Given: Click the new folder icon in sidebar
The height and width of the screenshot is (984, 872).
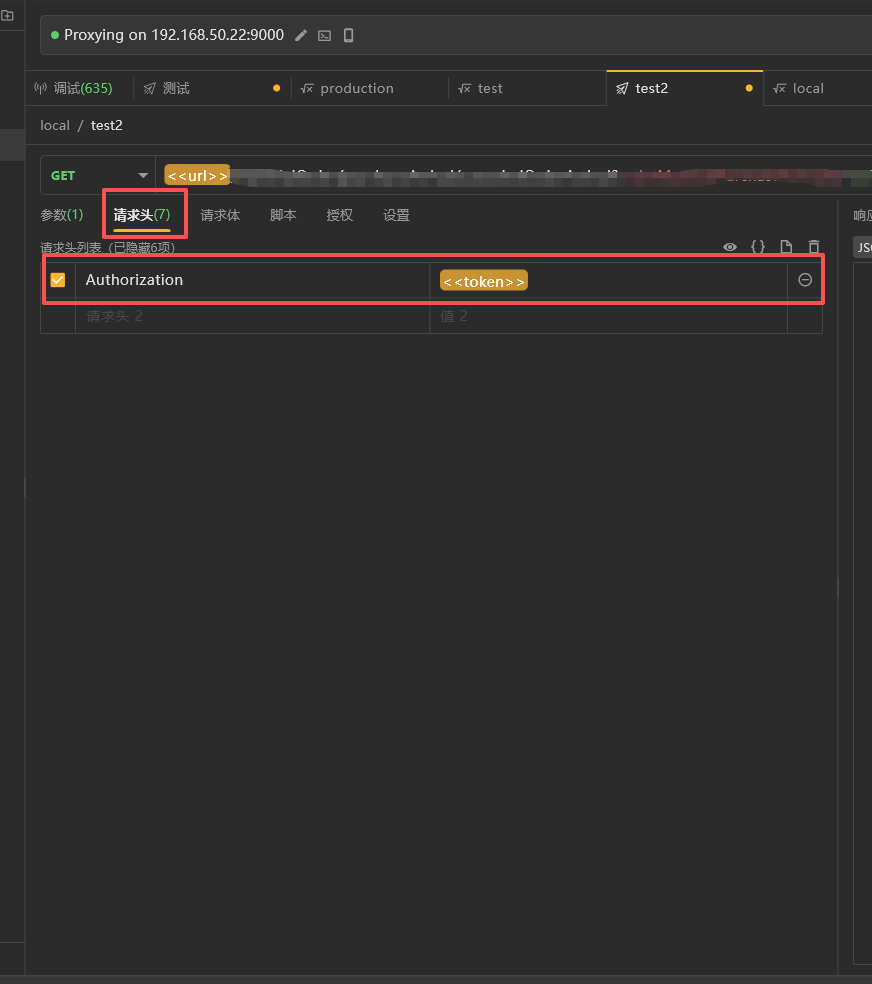Looking at the screenshot, I should click(8, 15).
